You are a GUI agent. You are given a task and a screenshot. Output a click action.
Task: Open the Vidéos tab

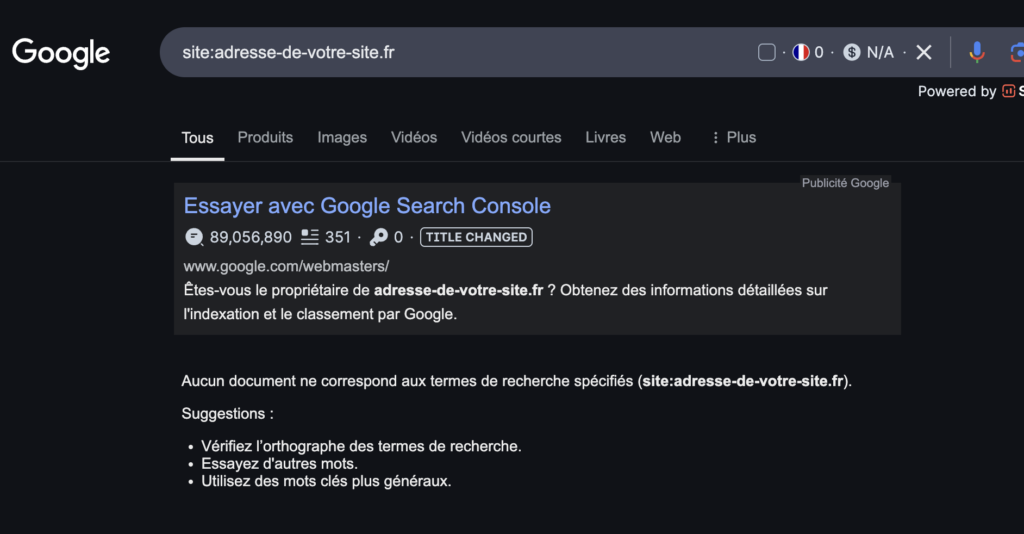(414, 137)
